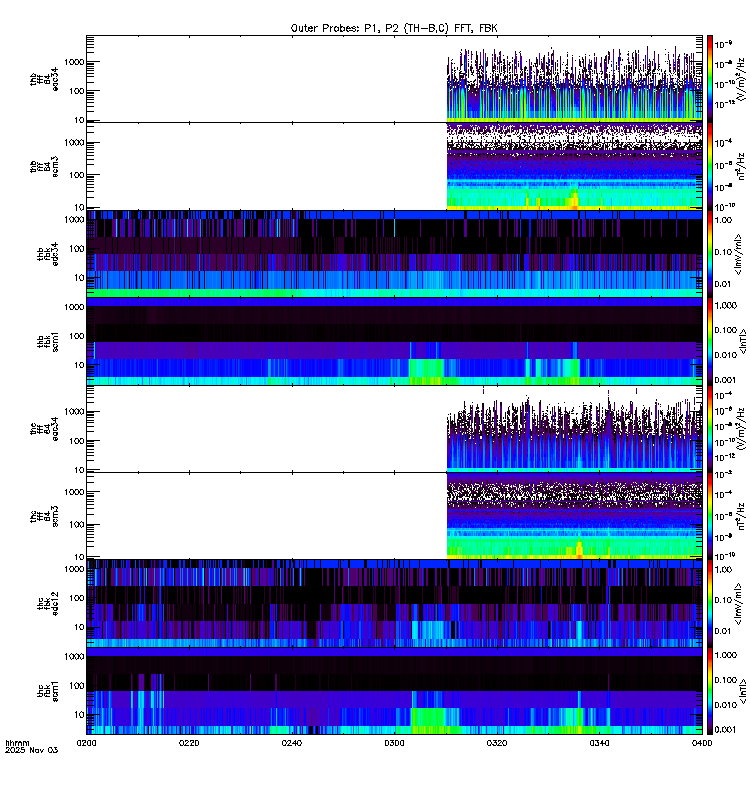Image resolution: width=750 pixels, height=800 pixels.
Task: Click the '<|nT|>' unit label of thc fbk scm1 color bar
Action: coord(742,691)
